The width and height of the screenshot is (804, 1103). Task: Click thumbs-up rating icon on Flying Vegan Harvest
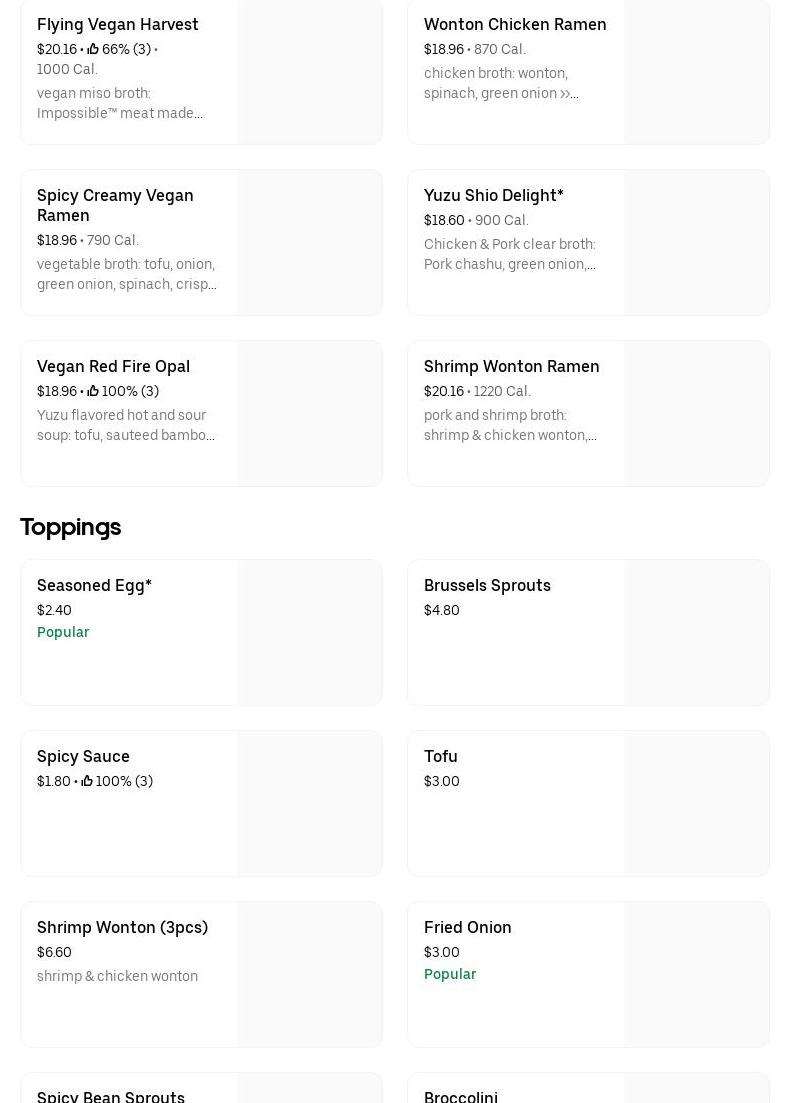coord(93,49)
